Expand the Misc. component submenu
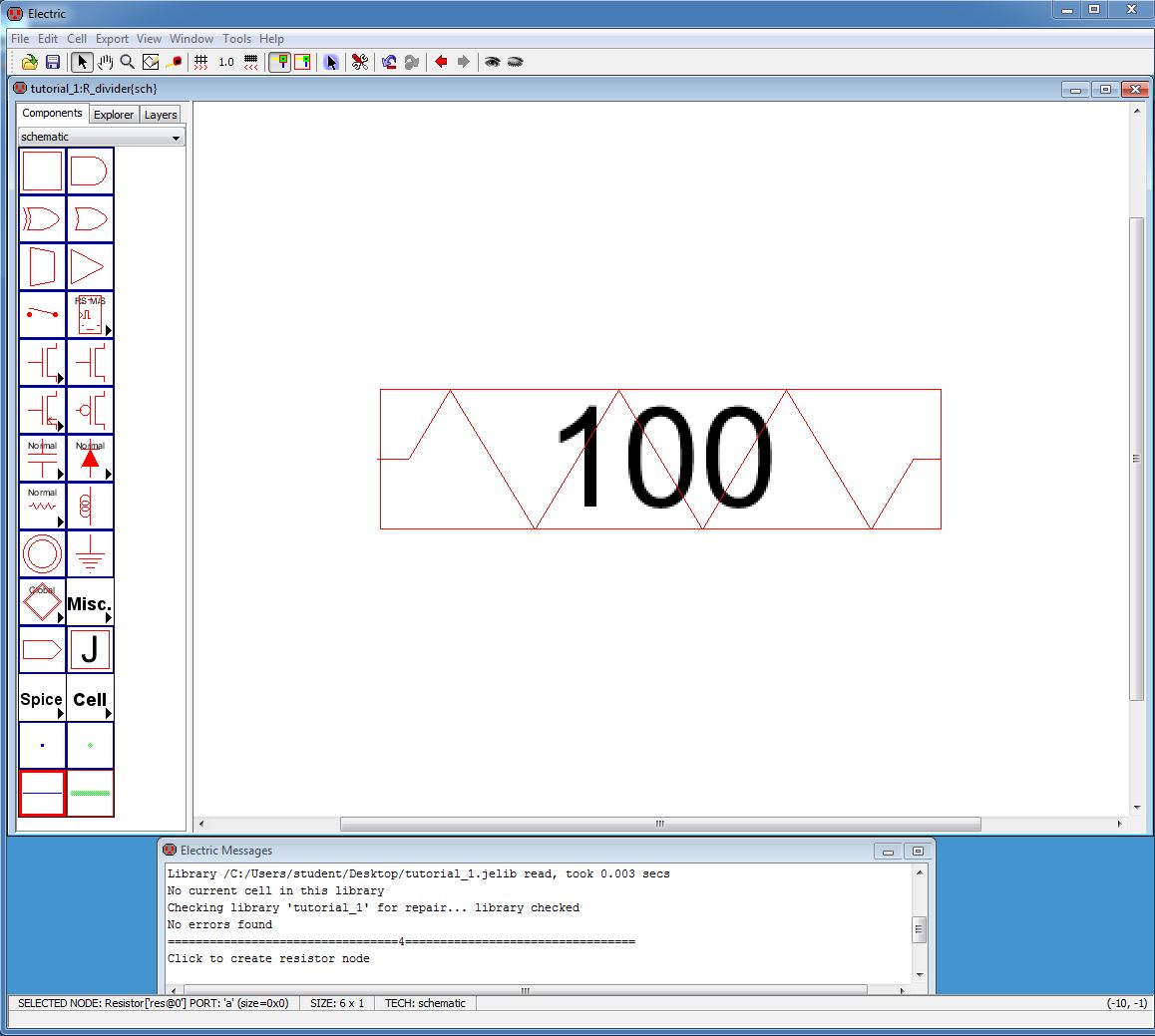This screenshot has height=1036, width=1155. tap(90, 602)
